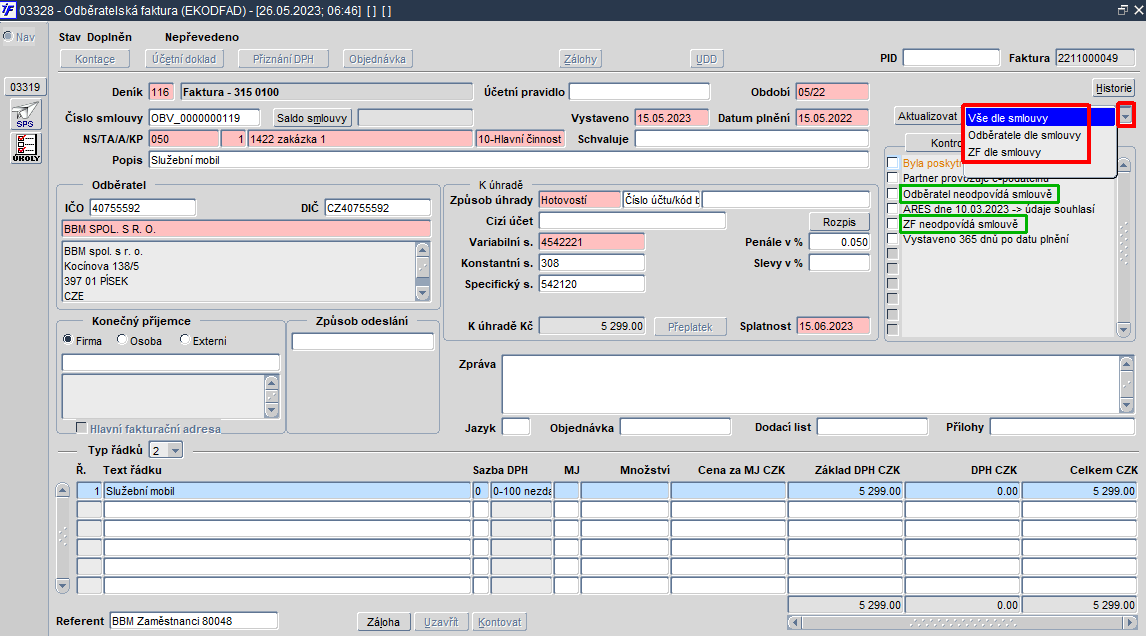Click the checklist scrollbar down arrow
The image size is (1146, 636).
[1124, 330]
